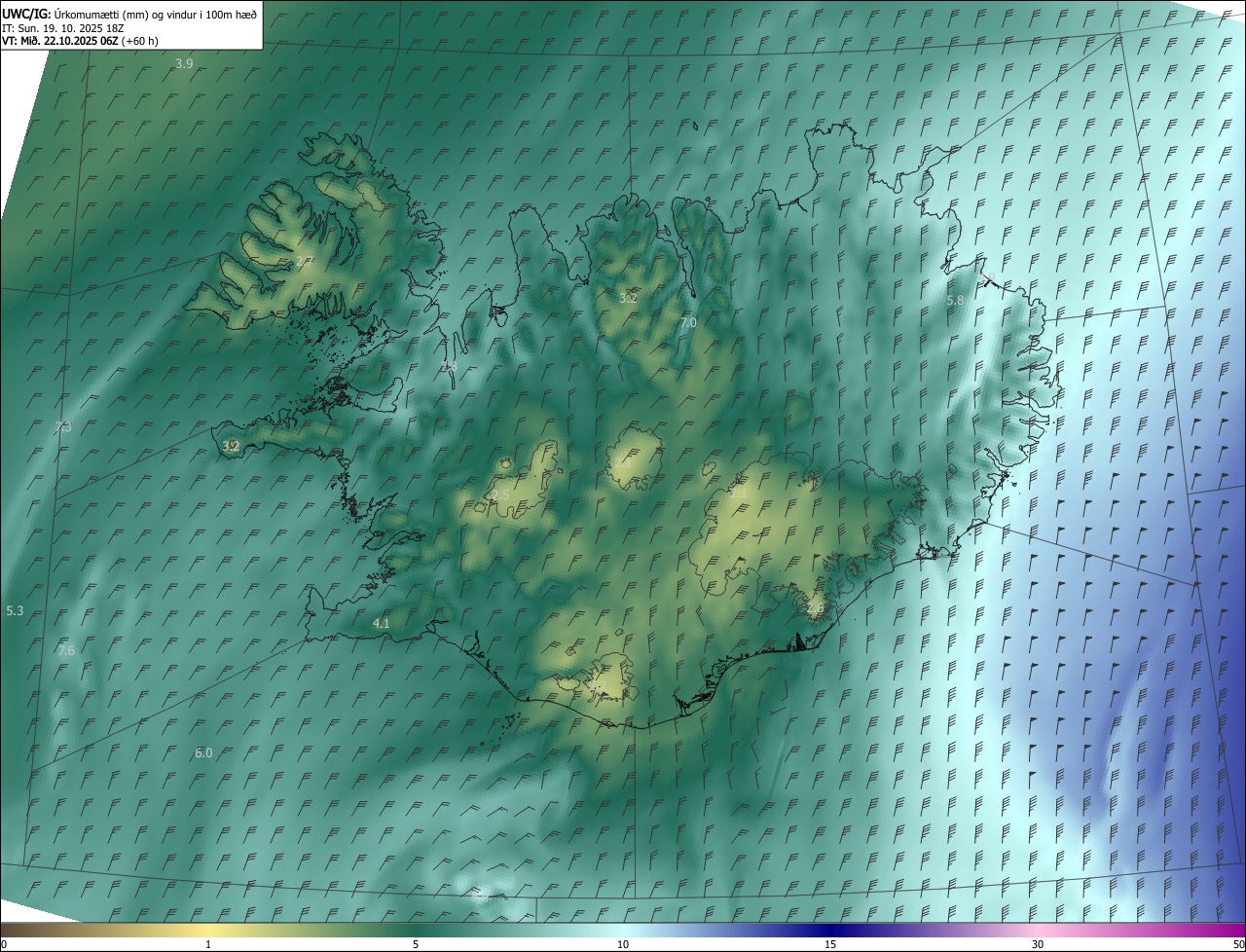The width and height of the screenshot is (1246, 952).
Task: Select the color scale tick label 5
Action: [x=416, y=944]
